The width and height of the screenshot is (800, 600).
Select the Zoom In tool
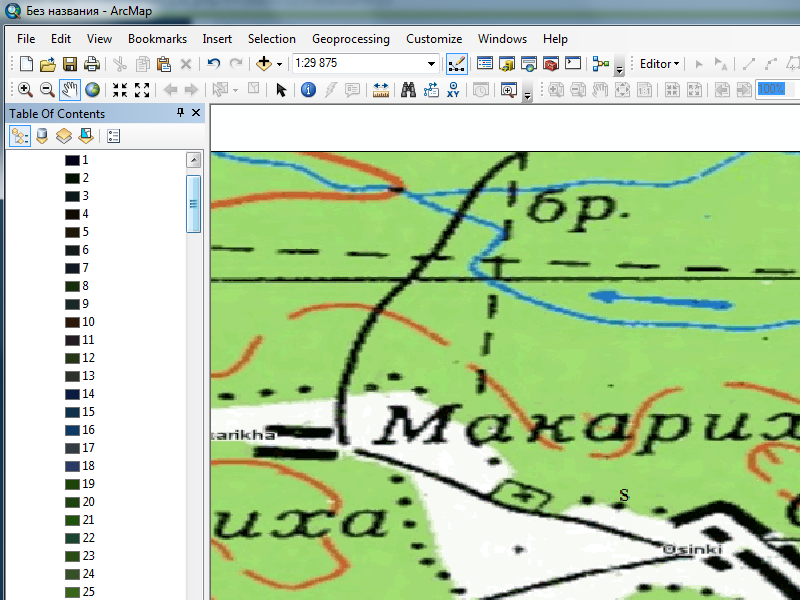click(x=26, y=90)
